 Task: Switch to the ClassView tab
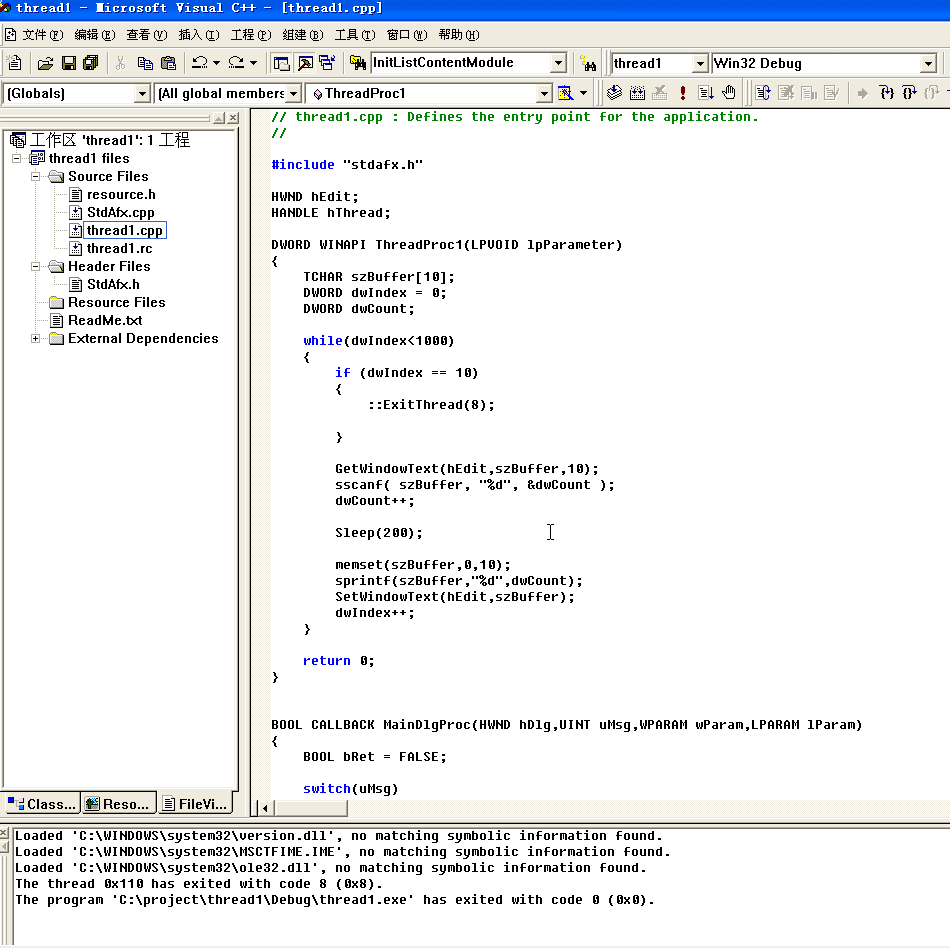point(42,803)
